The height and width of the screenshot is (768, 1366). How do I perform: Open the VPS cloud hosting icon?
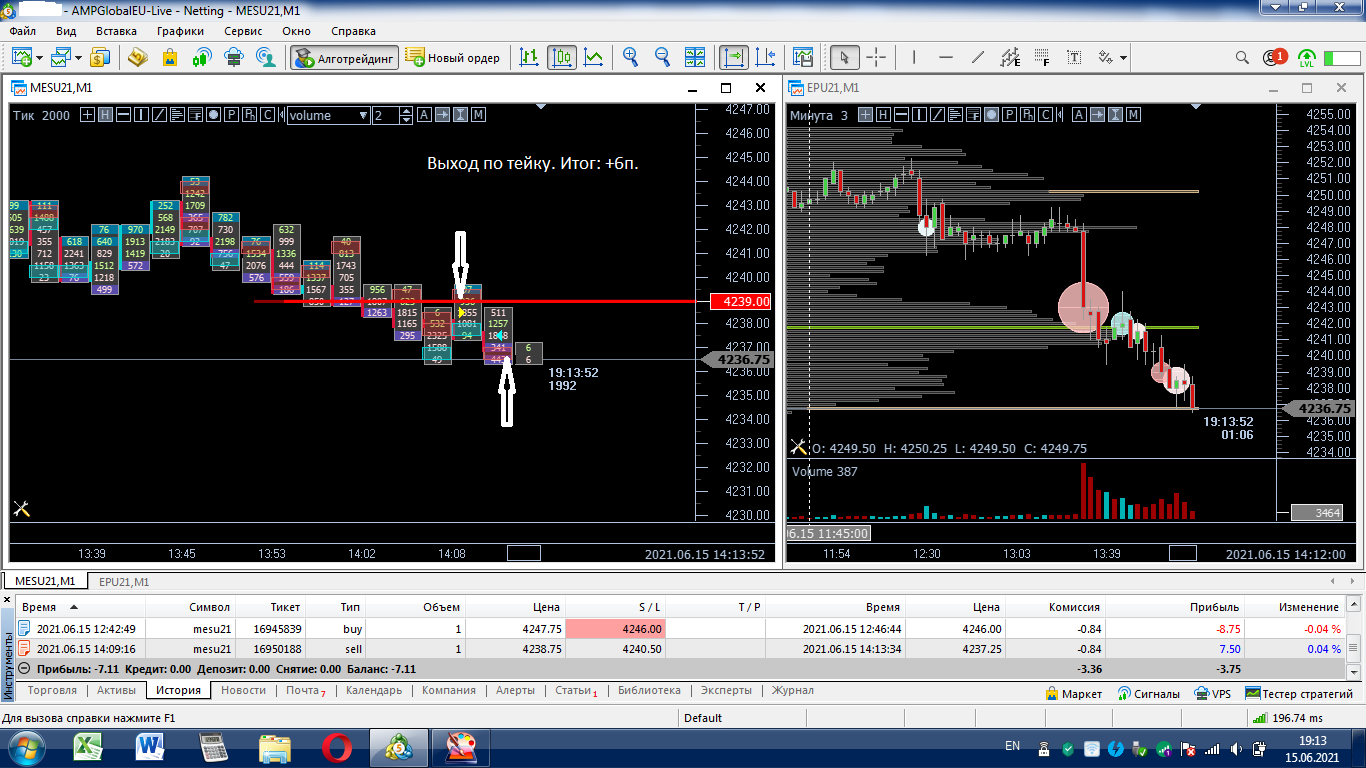[x=234, y=57]
